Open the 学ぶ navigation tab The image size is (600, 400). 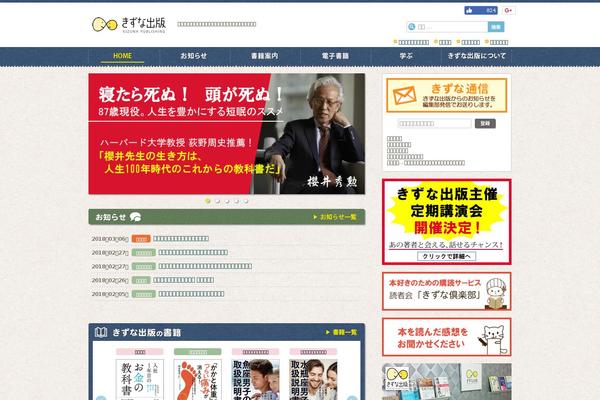click(406, 56)
